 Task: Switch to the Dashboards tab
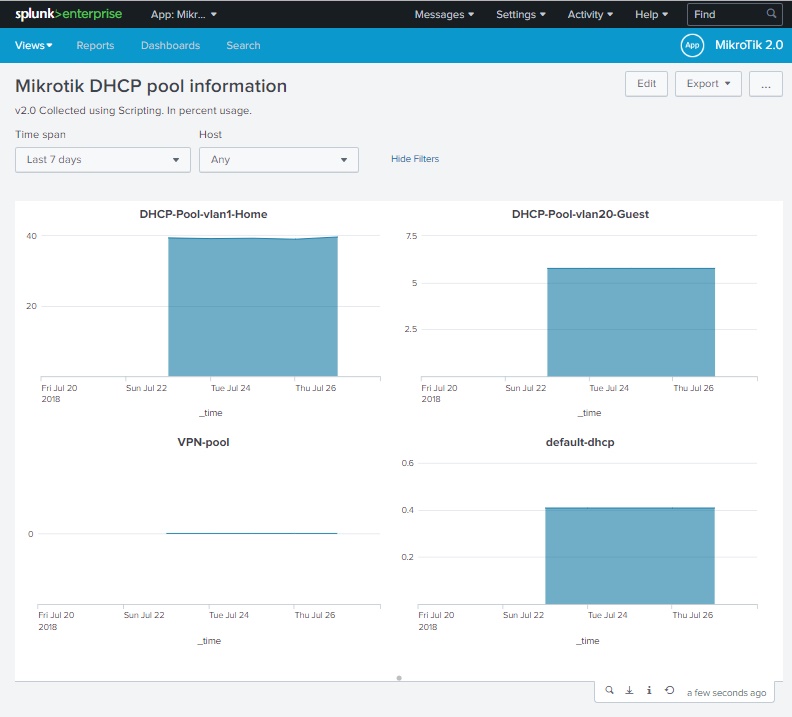click(x=170, y=45)
